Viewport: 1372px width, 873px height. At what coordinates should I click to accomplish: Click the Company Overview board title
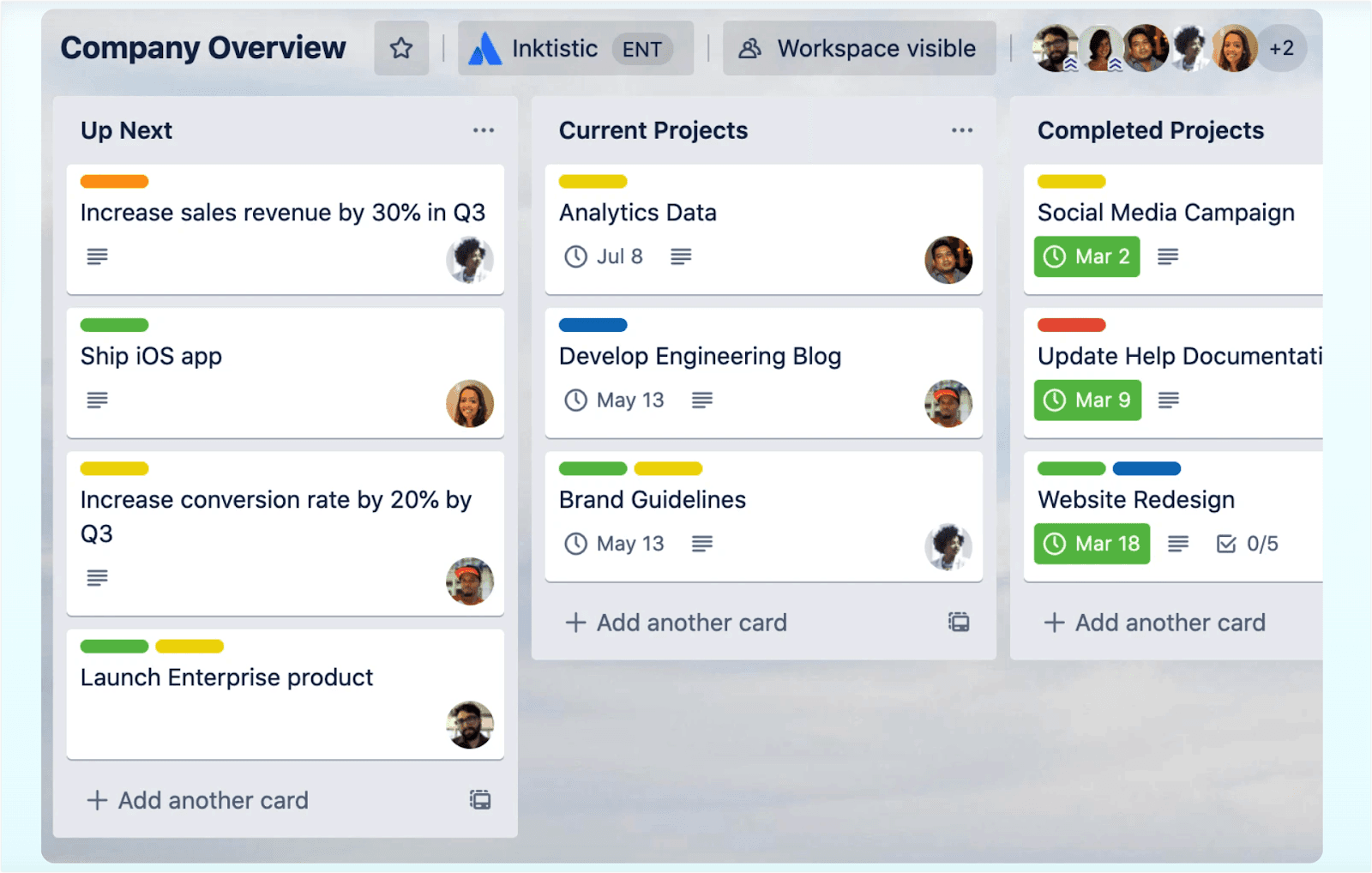203,48
